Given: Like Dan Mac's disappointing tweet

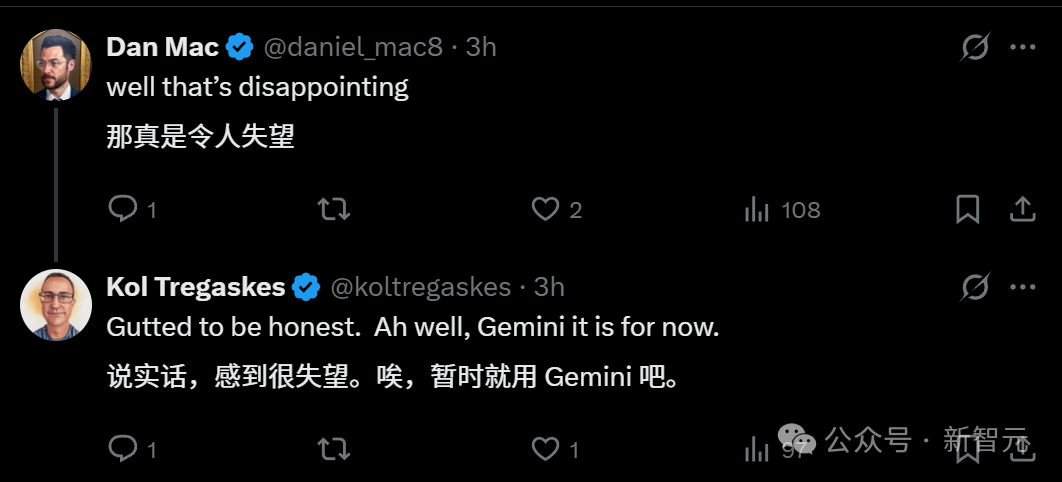Looking at the screenshot, I should point(545,209).
